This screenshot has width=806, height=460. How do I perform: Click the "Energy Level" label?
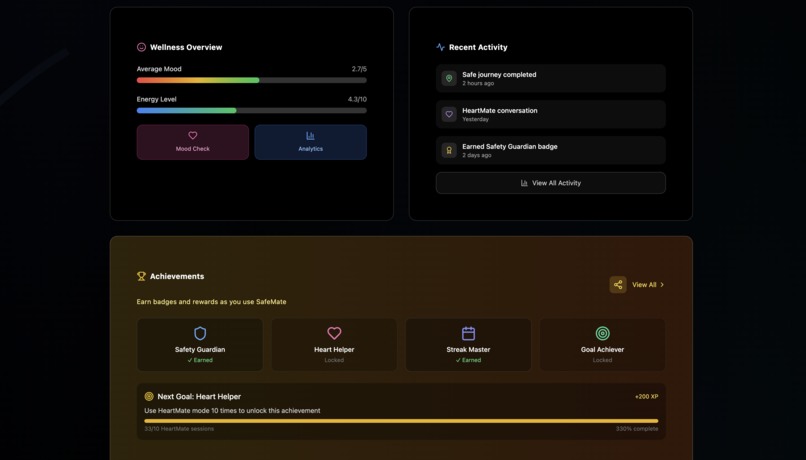coord(156,99)
